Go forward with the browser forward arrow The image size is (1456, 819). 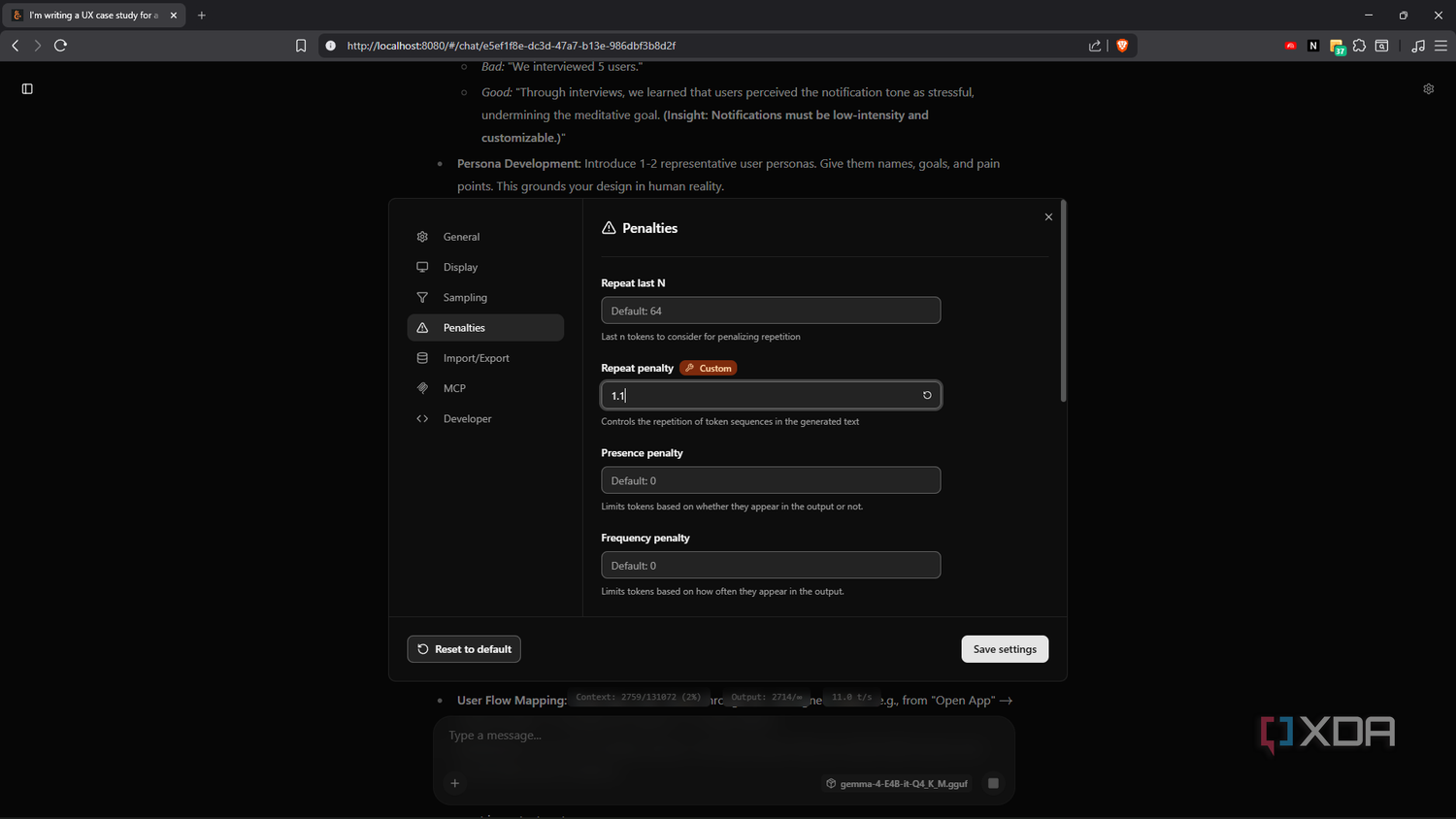(38, 46)
